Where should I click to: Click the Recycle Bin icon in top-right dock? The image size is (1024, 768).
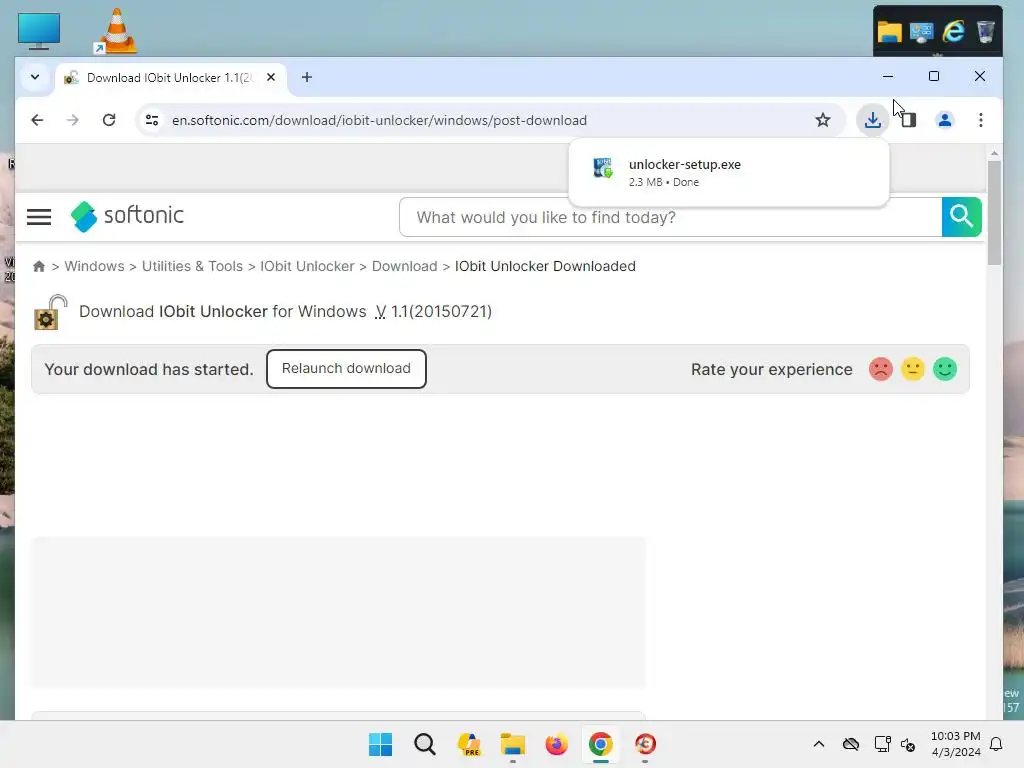(985, 31)
